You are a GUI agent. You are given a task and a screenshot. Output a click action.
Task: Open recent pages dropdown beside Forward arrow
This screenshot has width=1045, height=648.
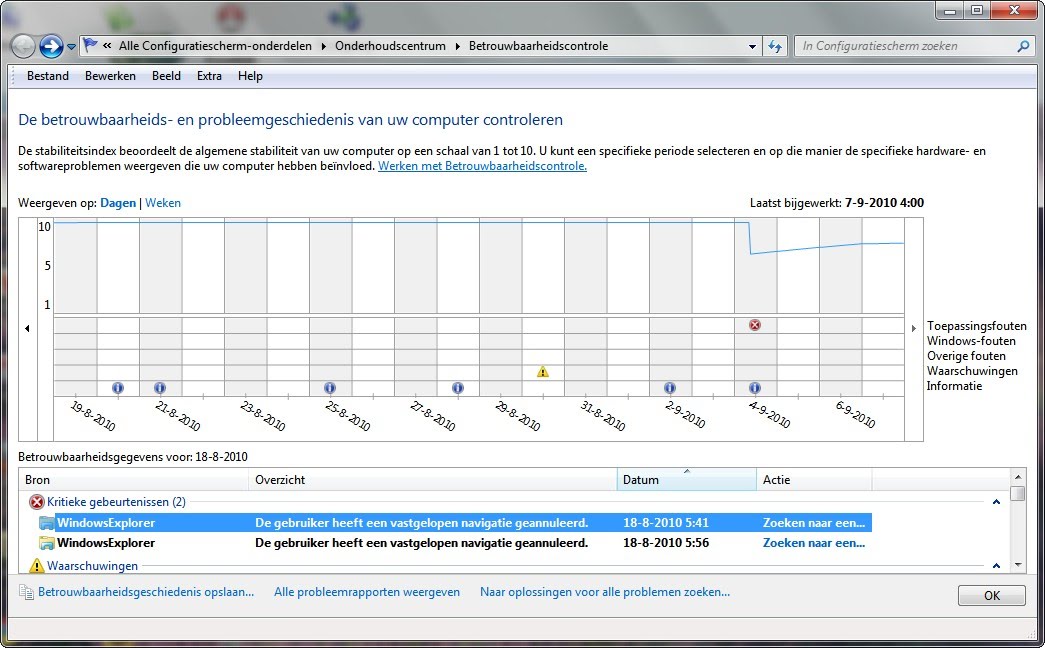pos(71,47)
